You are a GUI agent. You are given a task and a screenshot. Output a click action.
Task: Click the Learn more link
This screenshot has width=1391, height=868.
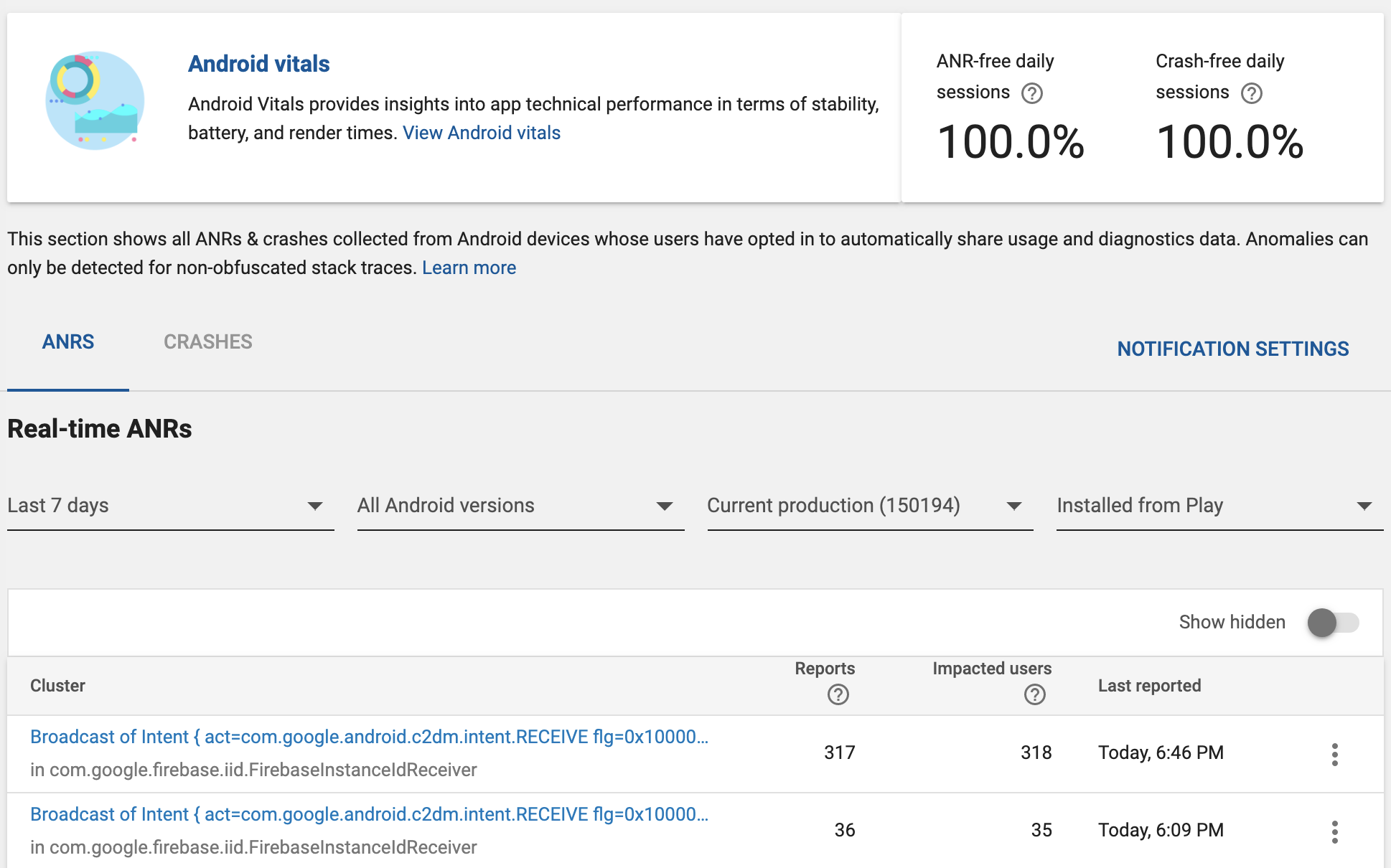(x=469, y=268)
